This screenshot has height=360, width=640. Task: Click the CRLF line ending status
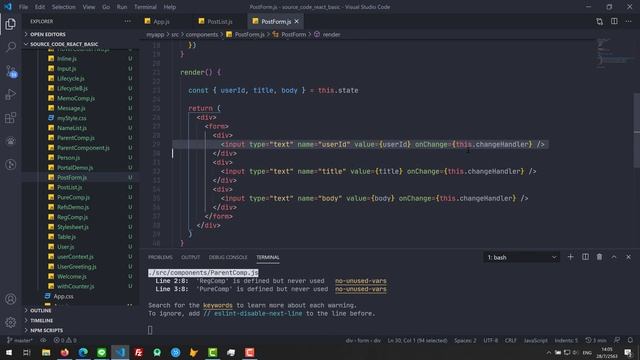coord(510,340)
